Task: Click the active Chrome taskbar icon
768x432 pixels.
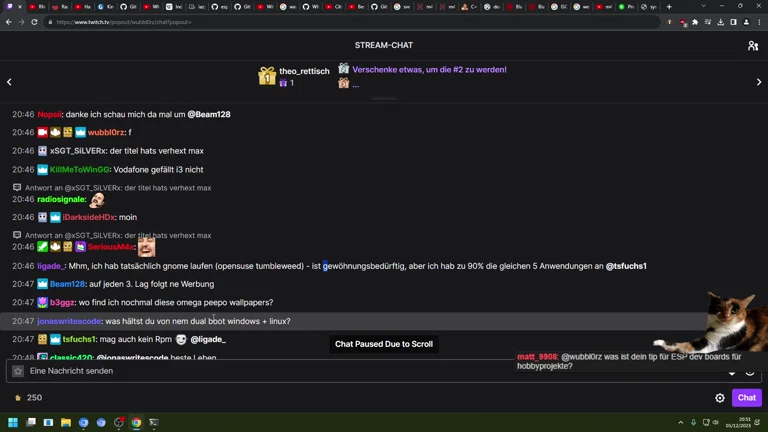Action: click(x=136, y=422)
